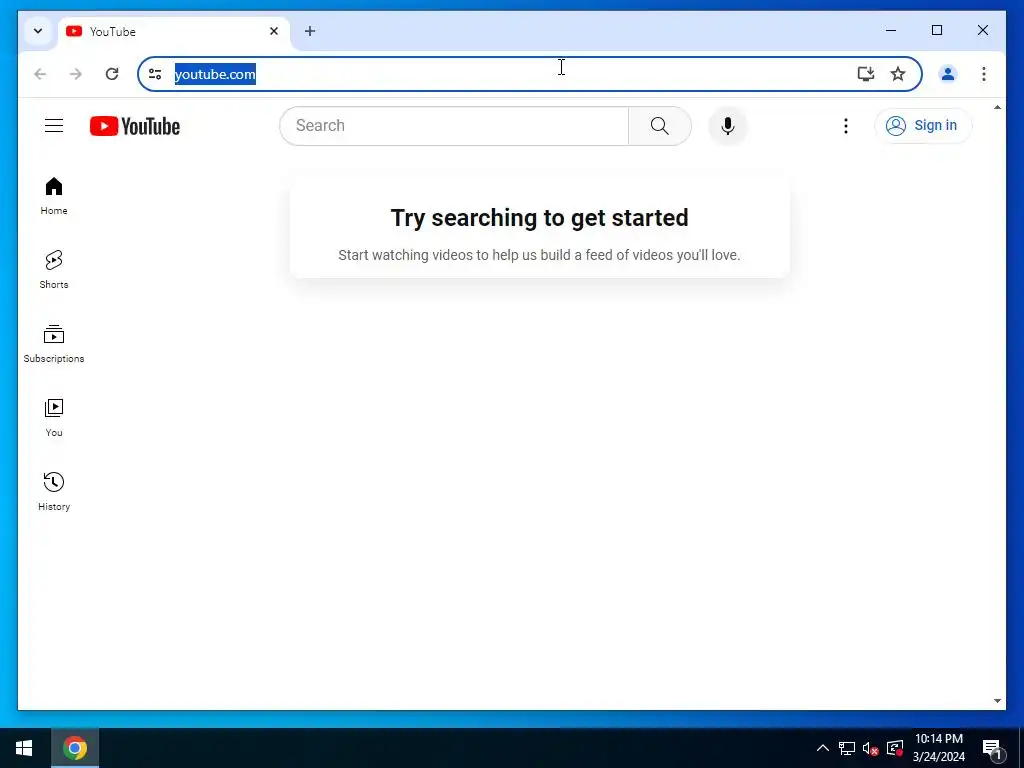
Task: Click browser back arrow
Action: [x=40, y=74]
